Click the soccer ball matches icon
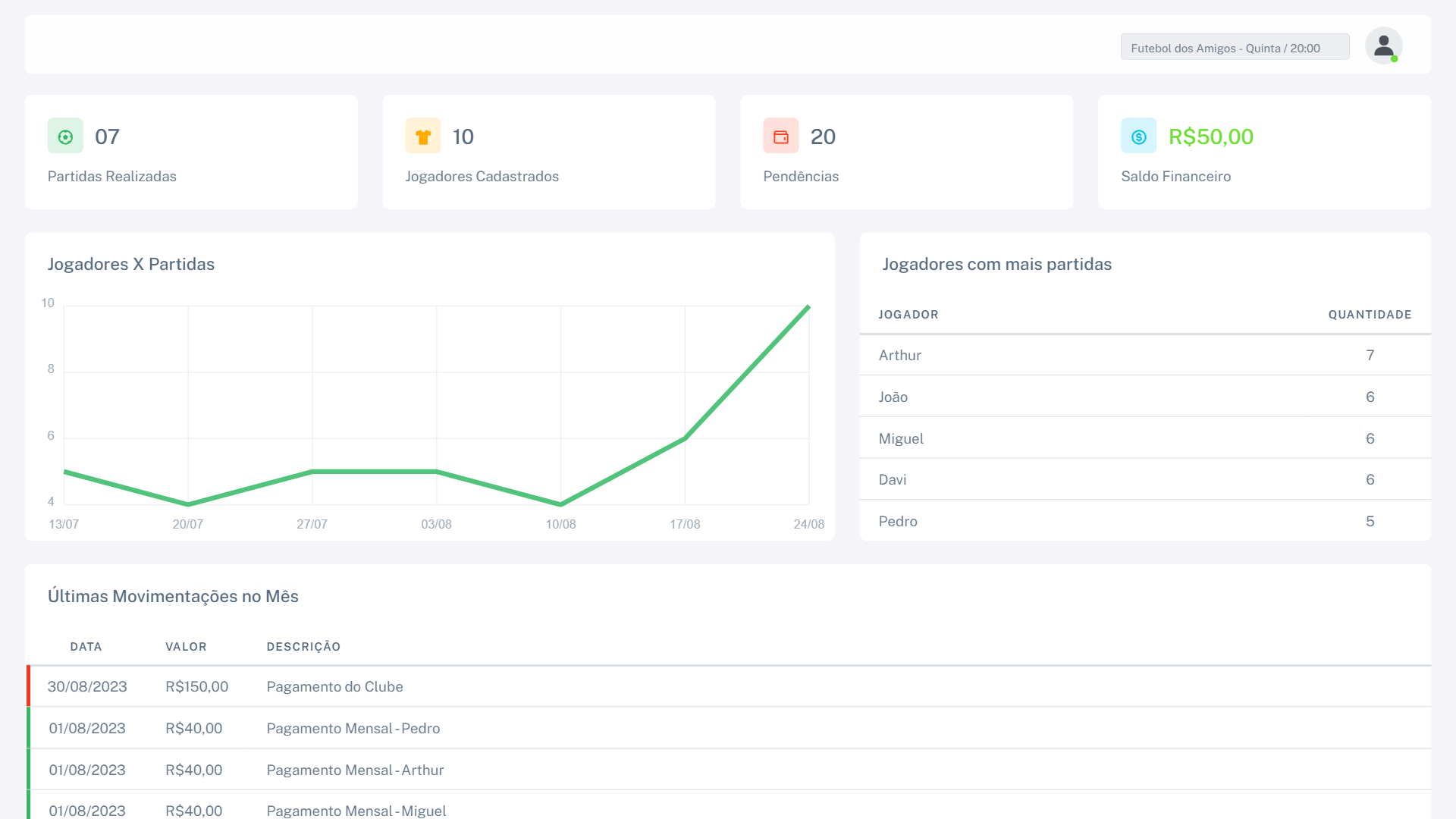 coord(65,136)
